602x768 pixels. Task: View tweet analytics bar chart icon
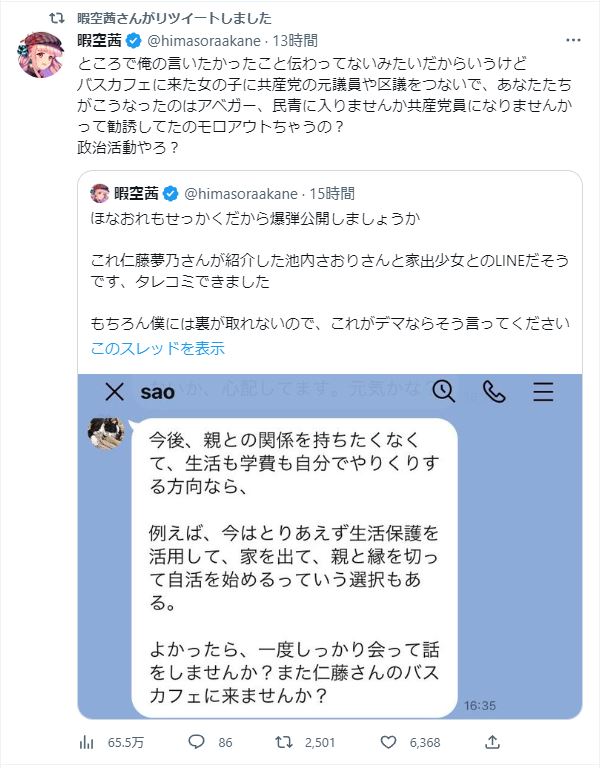pos(86,743)
